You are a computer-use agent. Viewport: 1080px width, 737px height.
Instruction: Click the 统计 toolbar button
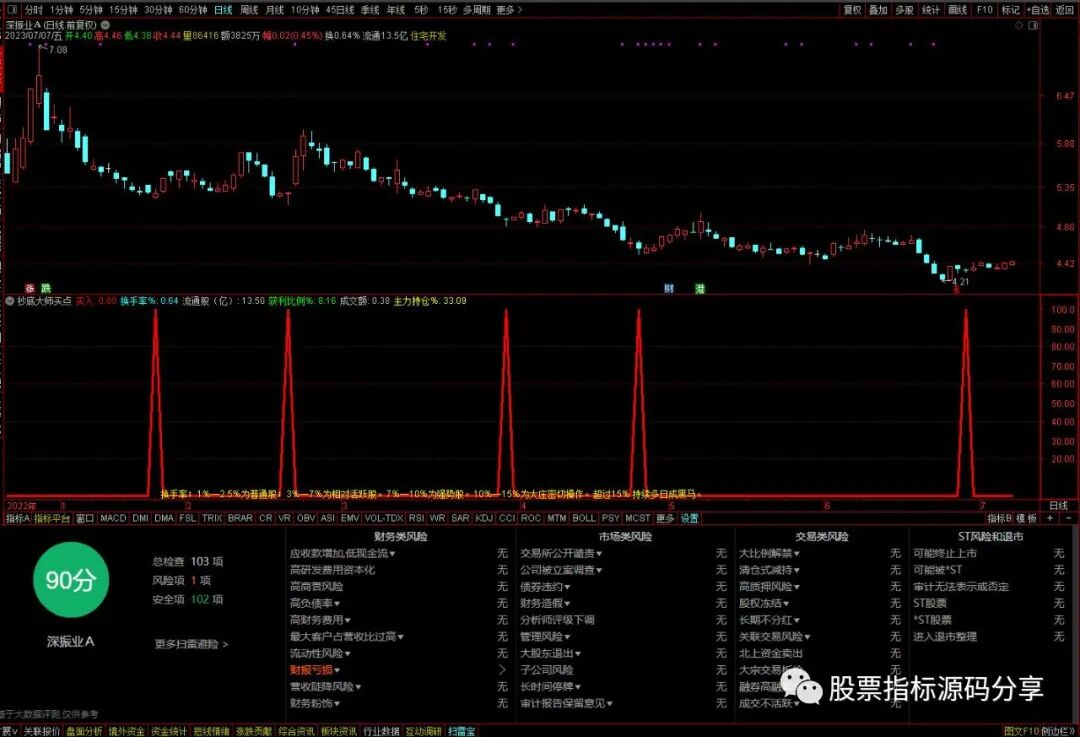click(931, 10)
